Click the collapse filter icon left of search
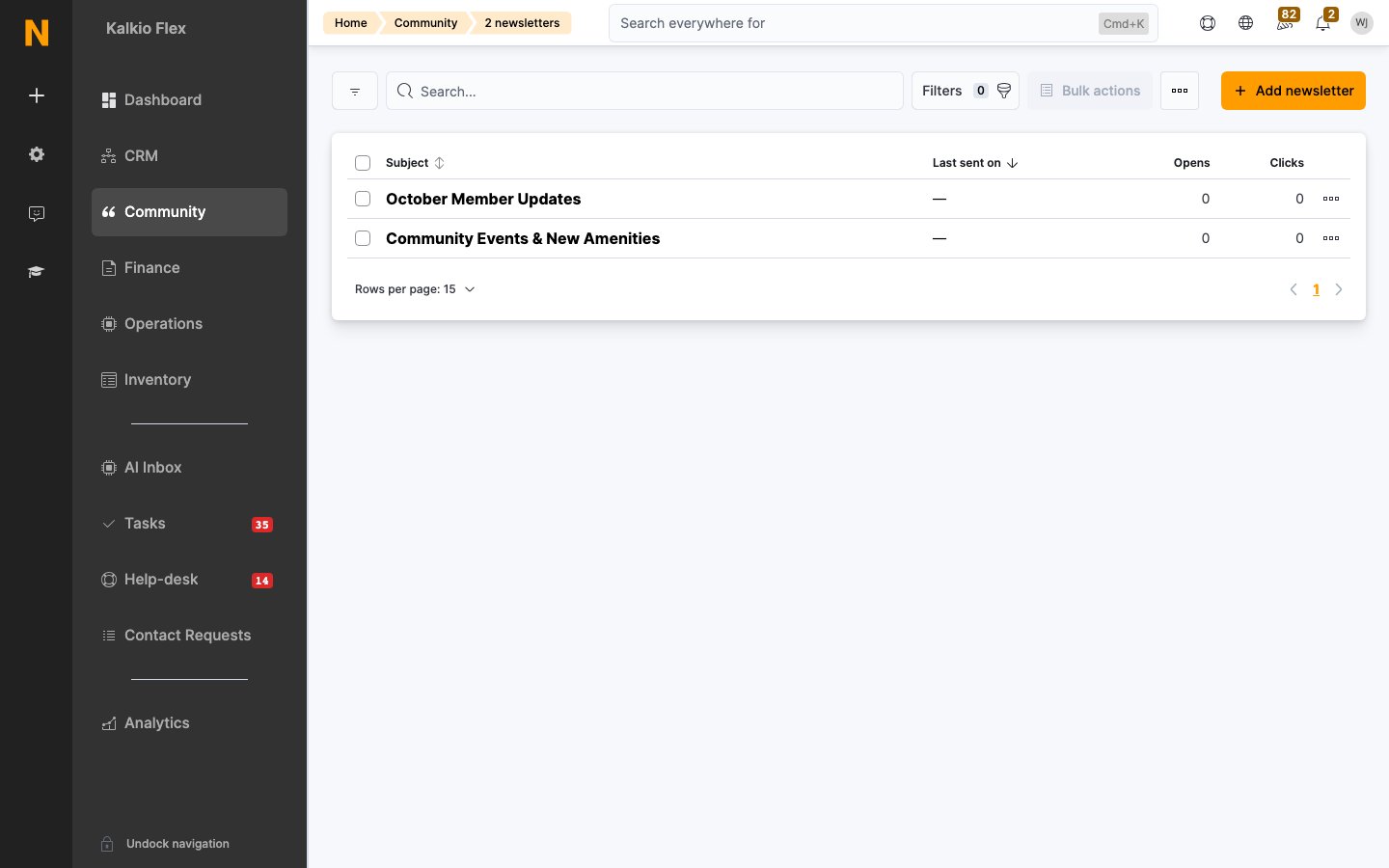Image resolution: width=1389 pixels, height=868 pixels. 355,91
